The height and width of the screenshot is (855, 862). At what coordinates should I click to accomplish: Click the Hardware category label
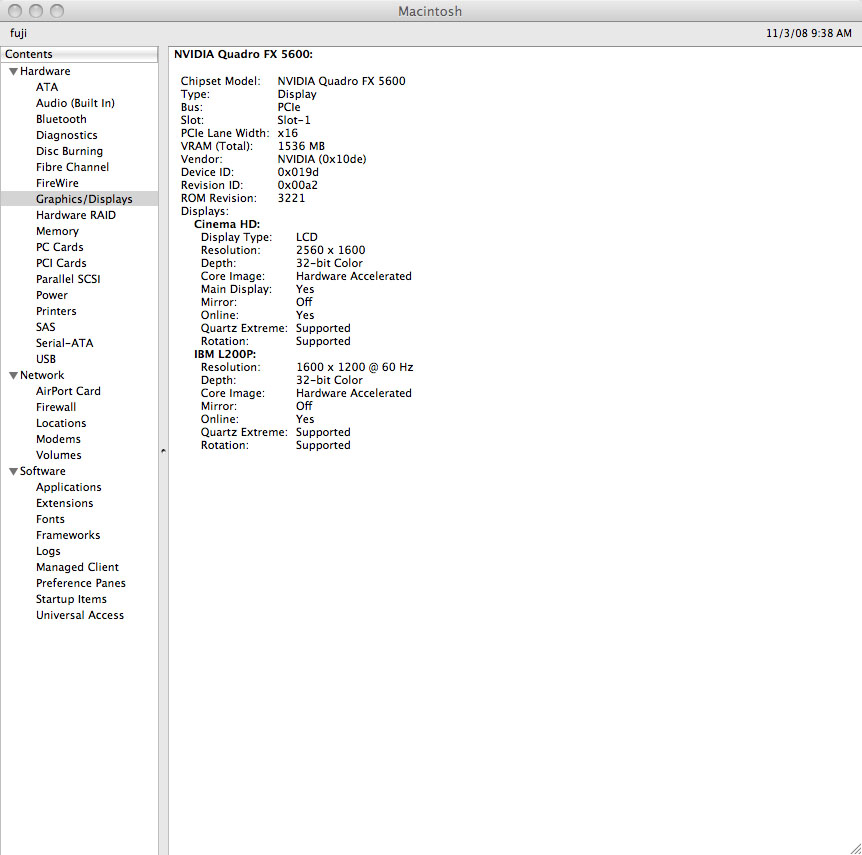coord(45,71)
